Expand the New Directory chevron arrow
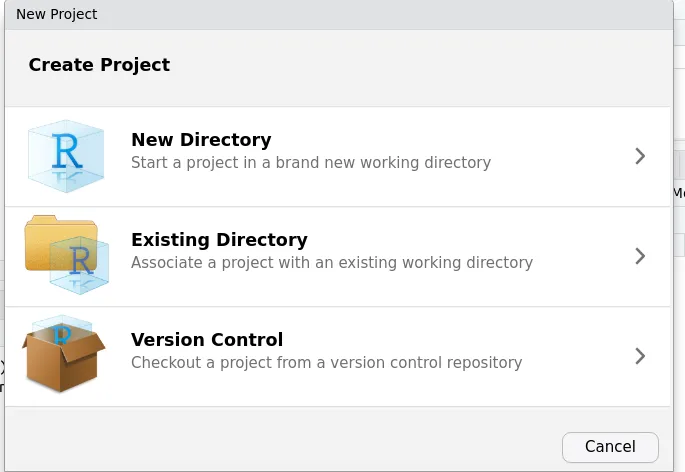The width and height of the screenshot is (685, 472). click(x=640, y=156)
